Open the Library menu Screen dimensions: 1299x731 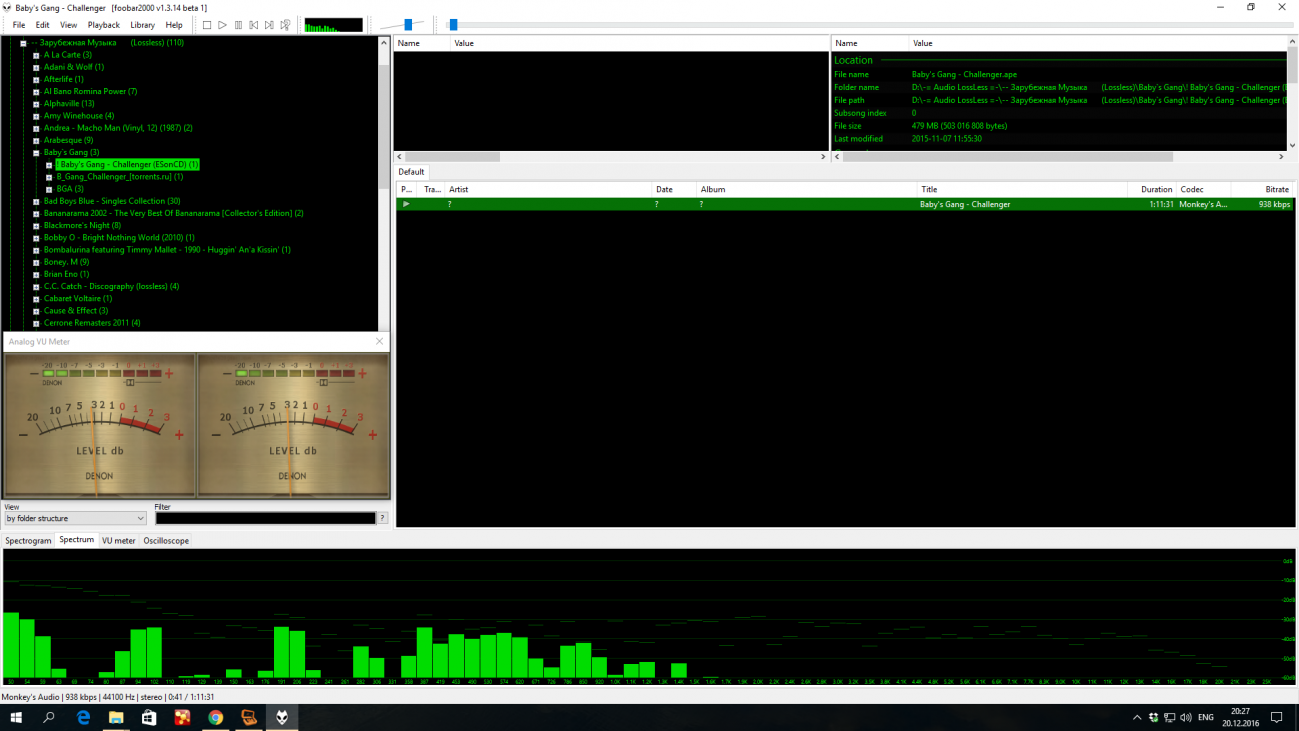pos(142,25)
